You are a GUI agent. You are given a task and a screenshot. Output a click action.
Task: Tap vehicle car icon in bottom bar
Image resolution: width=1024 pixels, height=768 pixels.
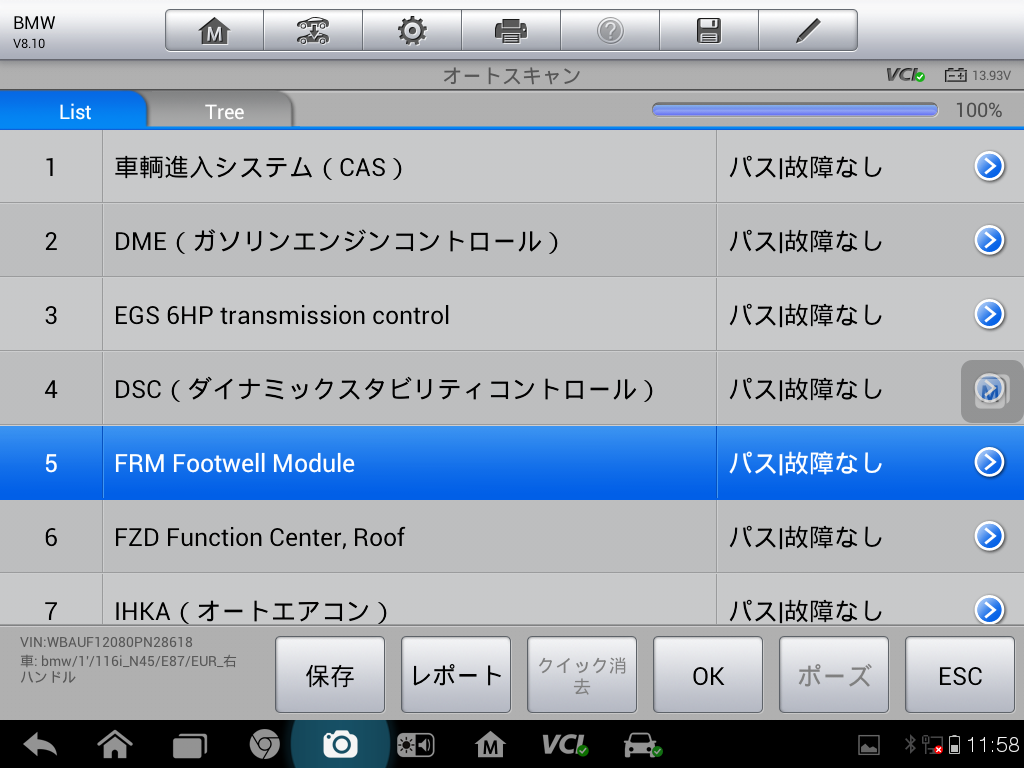643,744
